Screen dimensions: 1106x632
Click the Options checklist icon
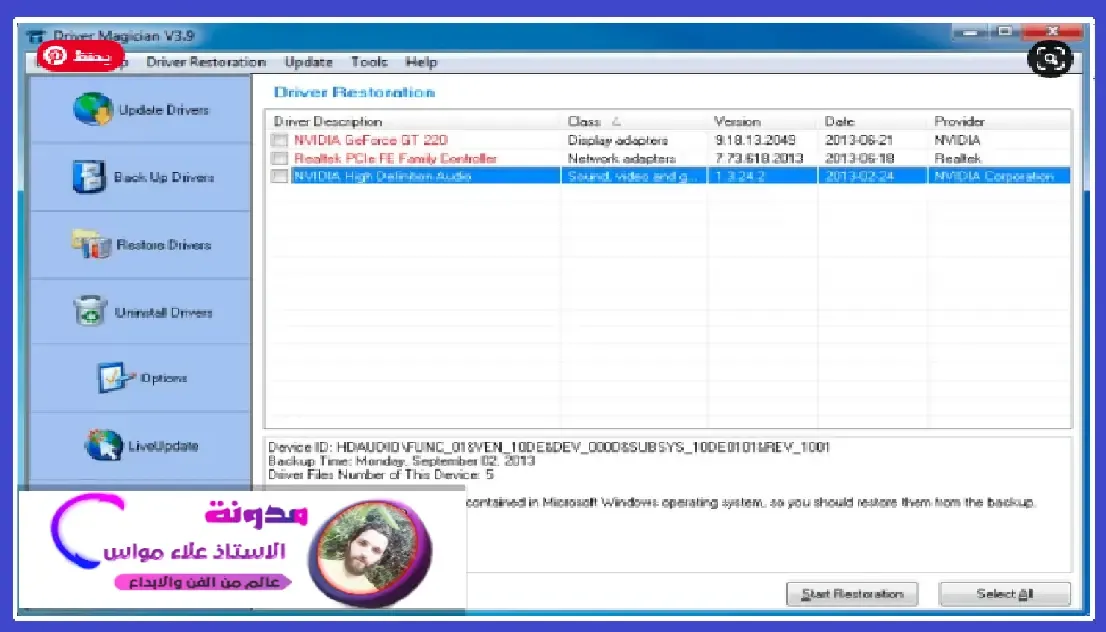point(116,378)
